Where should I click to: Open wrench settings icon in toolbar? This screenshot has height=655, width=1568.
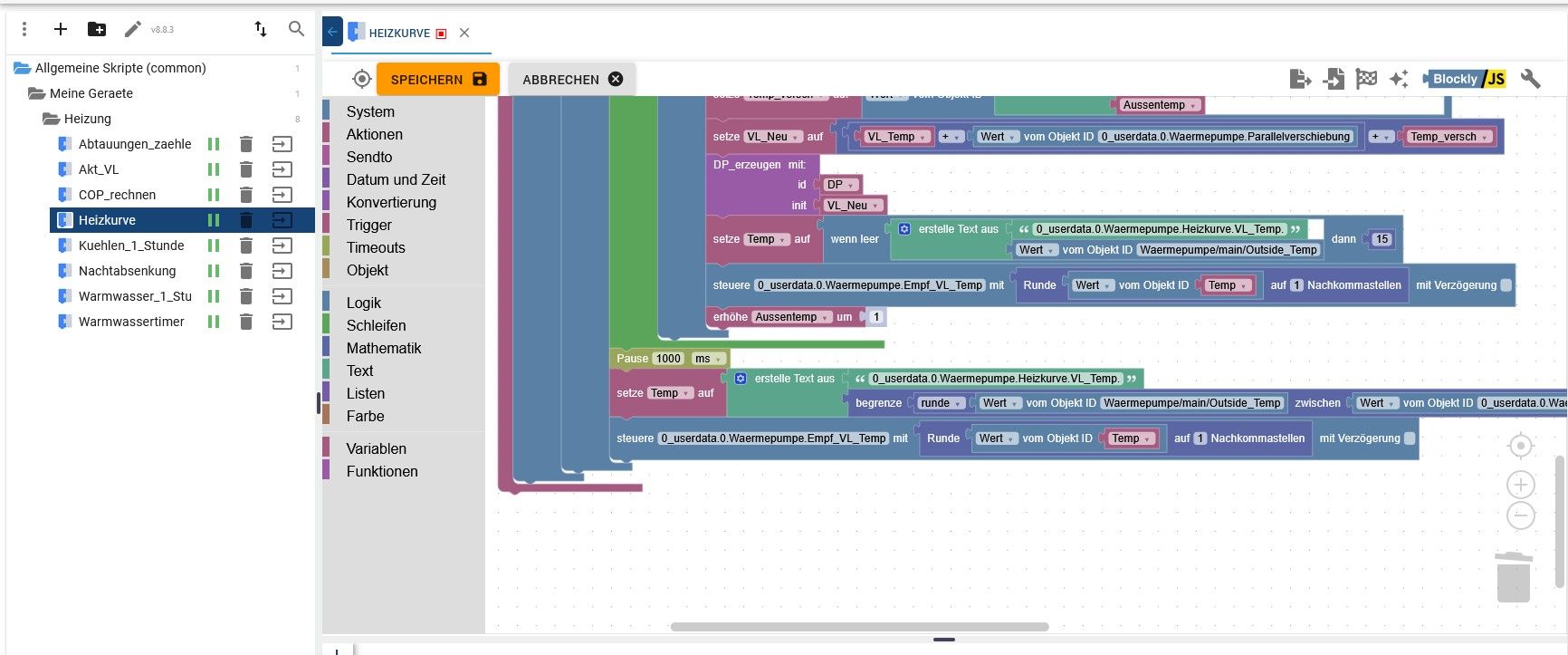coord(1530,79)
